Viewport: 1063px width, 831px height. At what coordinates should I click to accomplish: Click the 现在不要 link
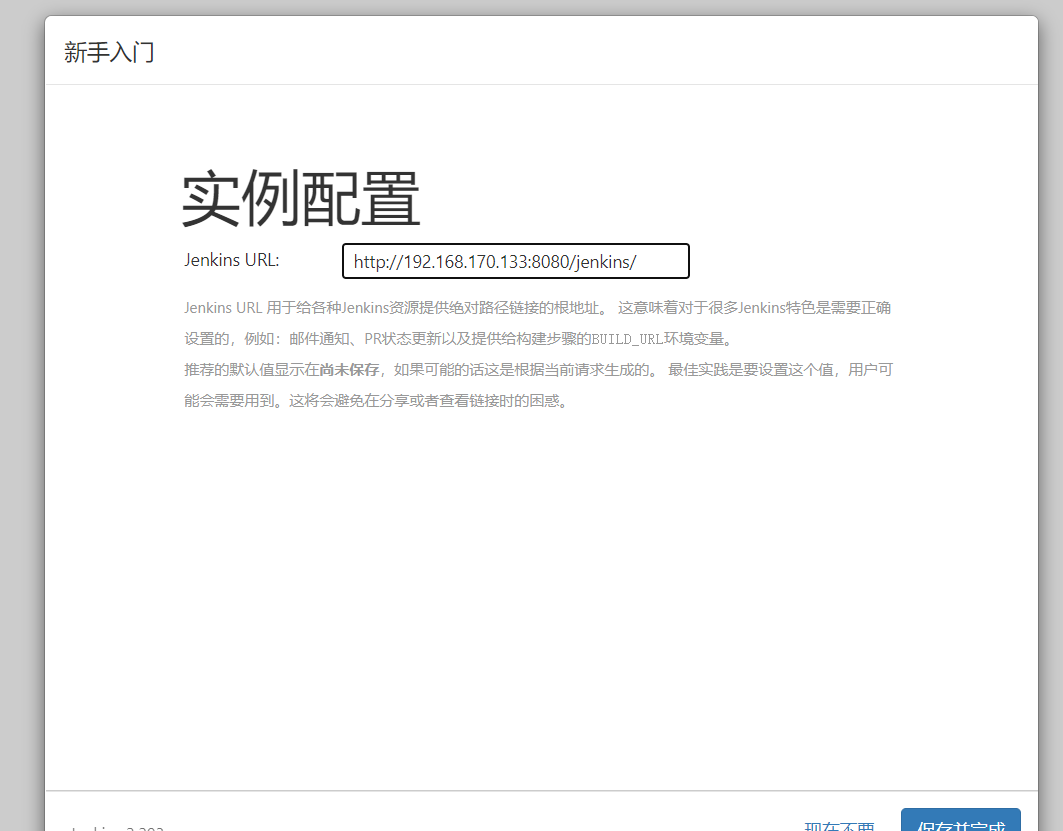(839, 826)
